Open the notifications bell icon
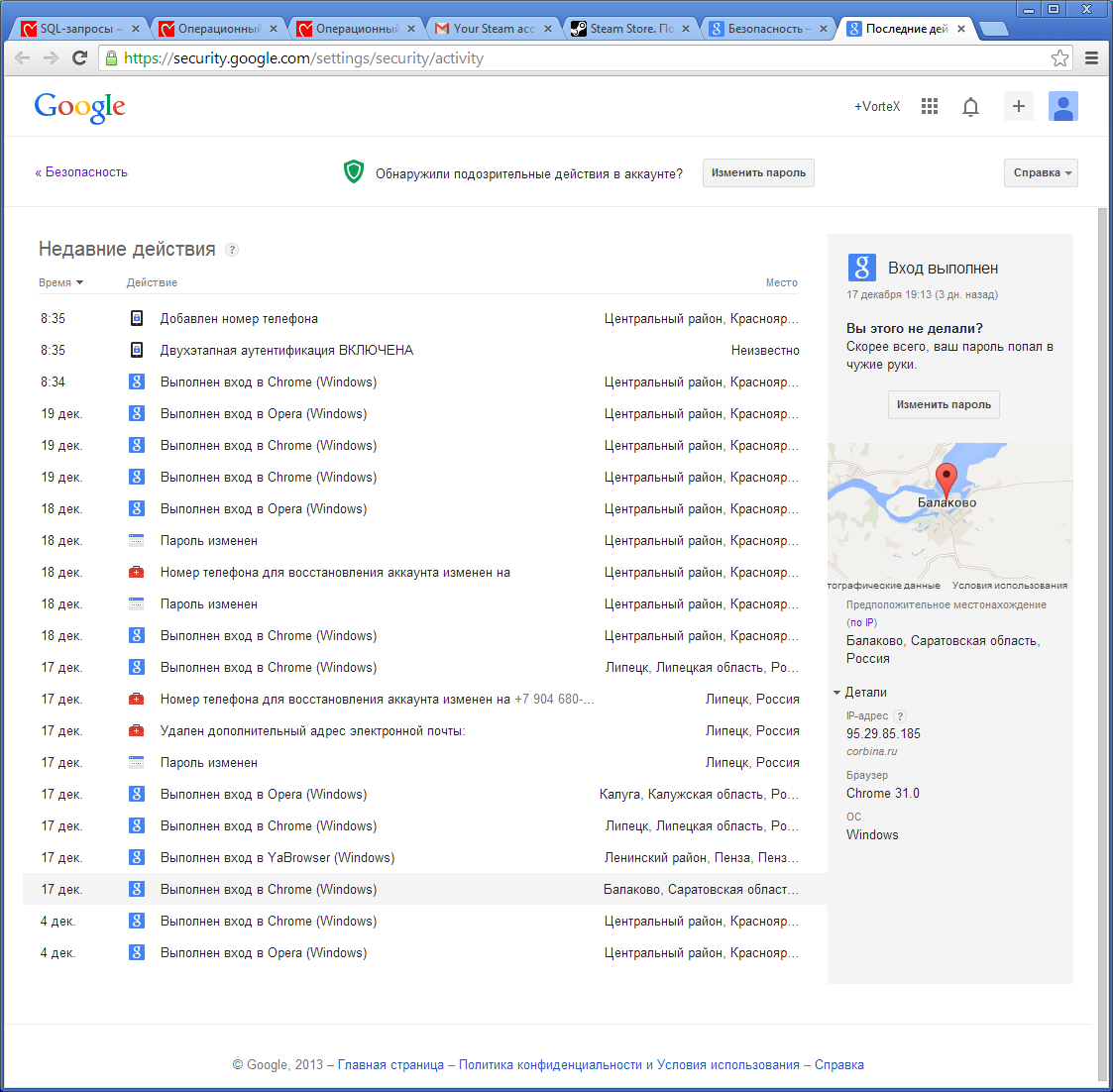This screenshot has width=1113, height=1092. click(x=970, y=107)
